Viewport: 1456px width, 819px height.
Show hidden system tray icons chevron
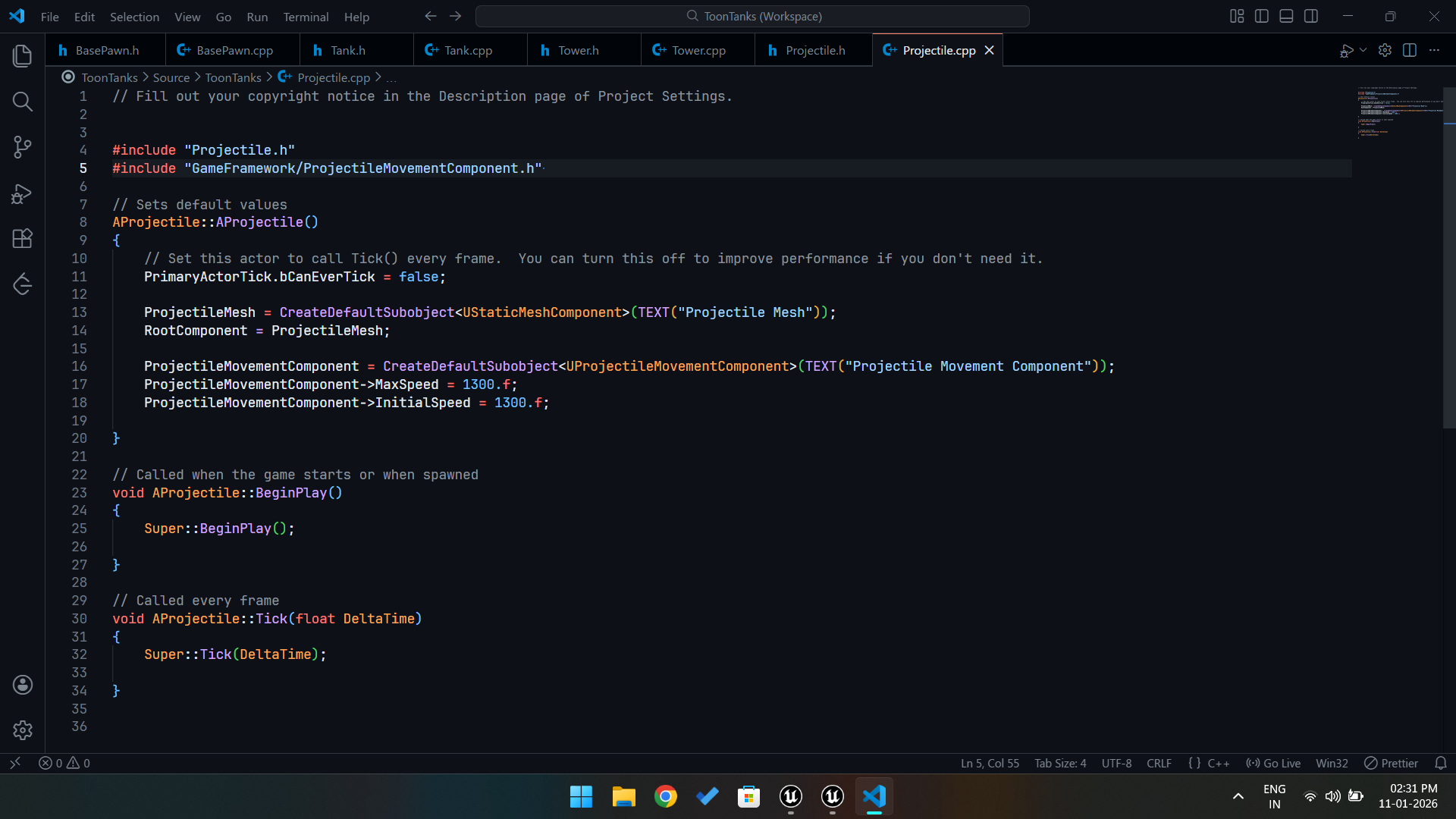1238,796
